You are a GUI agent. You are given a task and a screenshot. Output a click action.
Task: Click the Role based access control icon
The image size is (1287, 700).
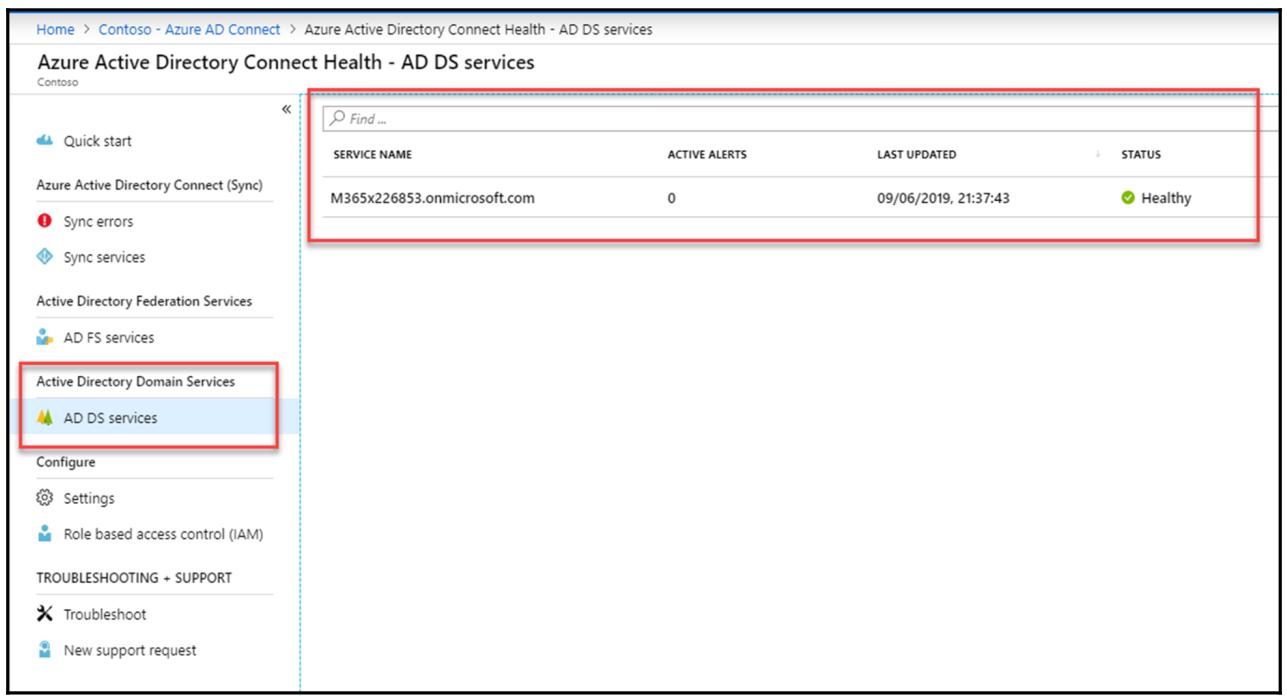click(43, 533)
